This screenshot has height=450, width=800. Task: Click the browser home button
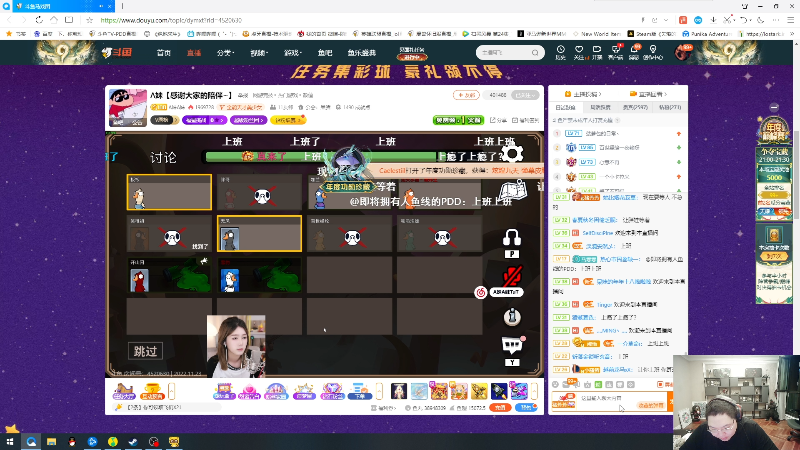tap(54, 20)
